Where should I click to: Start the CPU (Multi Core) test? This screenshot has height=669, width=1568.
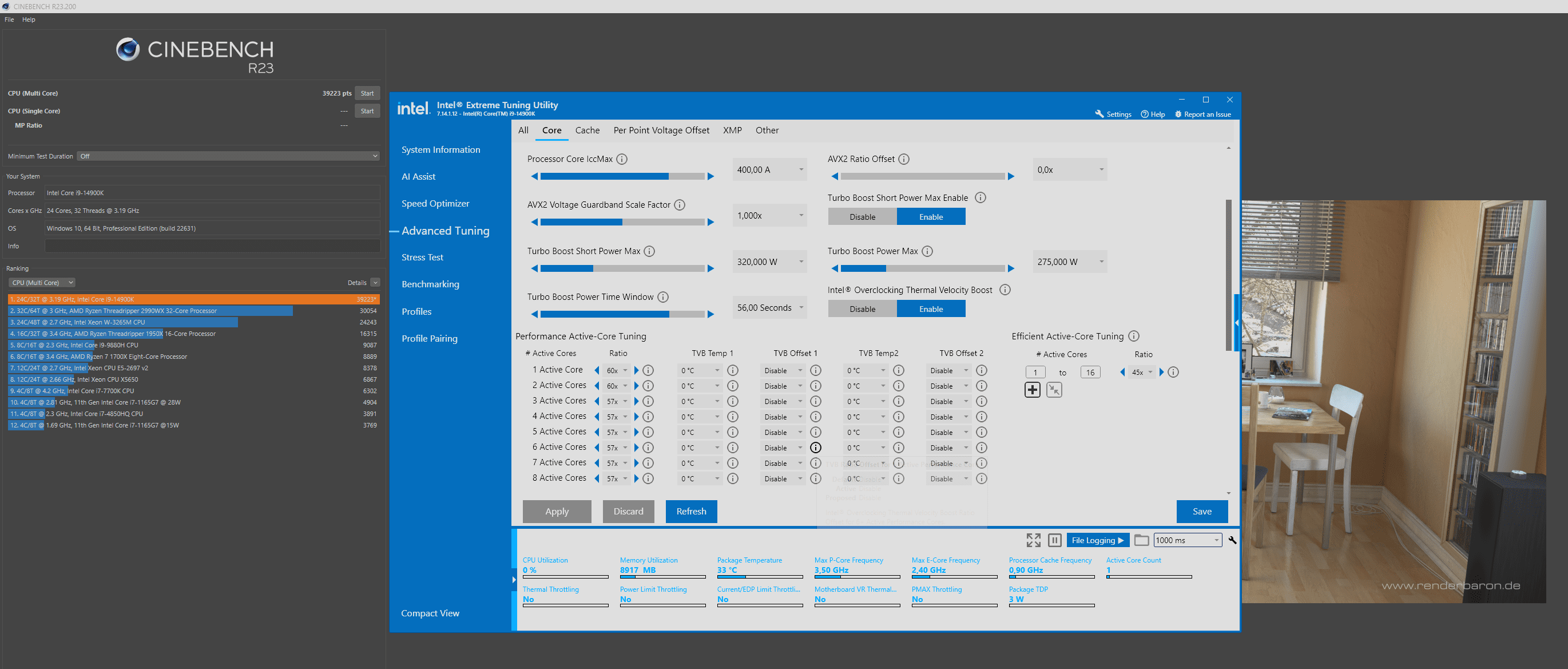pyautogui.click(x=367, y=93)
